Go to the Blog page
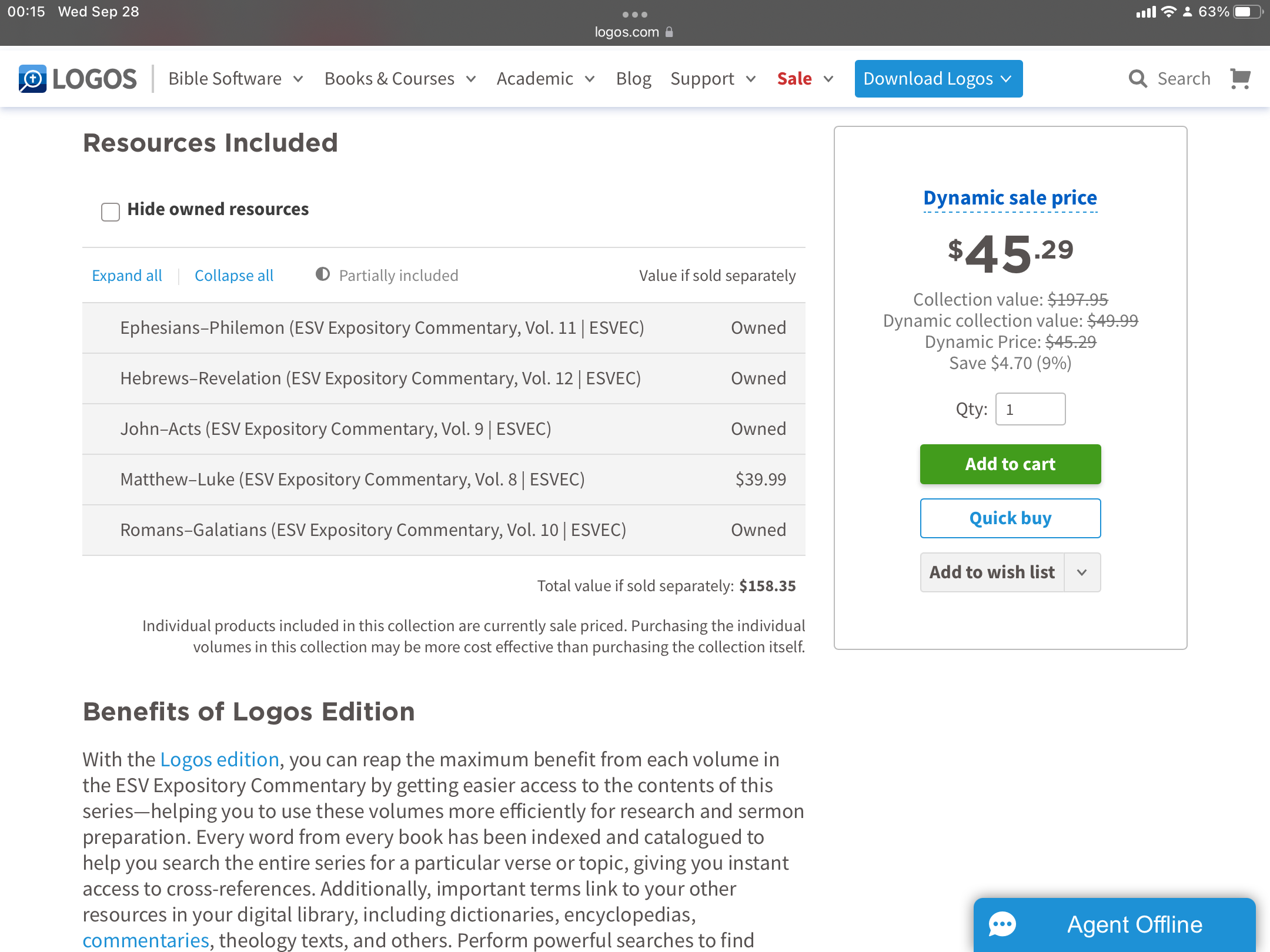Image resolution: width=1270 pixels, height=952 pixels. point(633,79)
